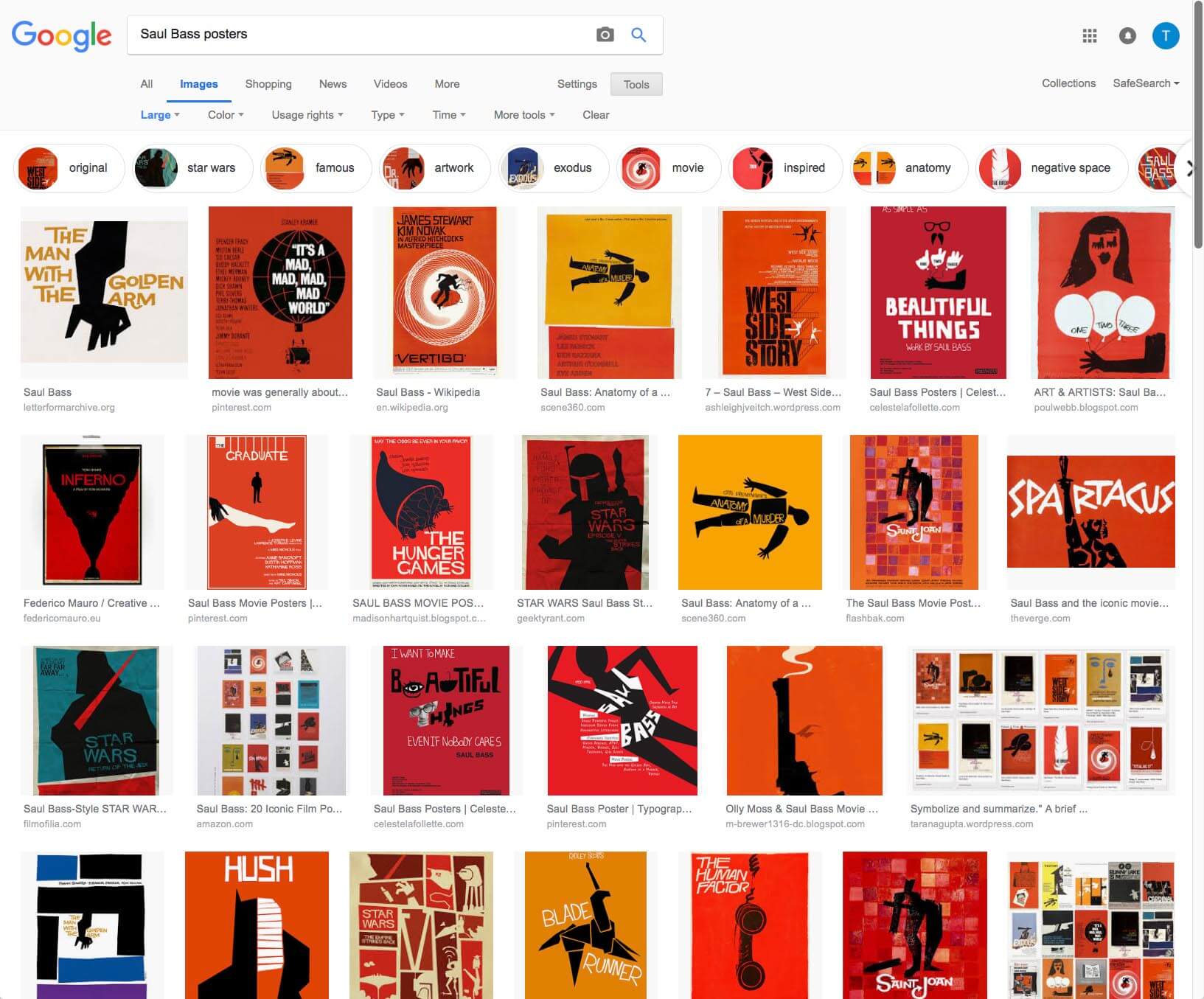
Task: Open Google notifications bell
Action: coord(1127,35)
